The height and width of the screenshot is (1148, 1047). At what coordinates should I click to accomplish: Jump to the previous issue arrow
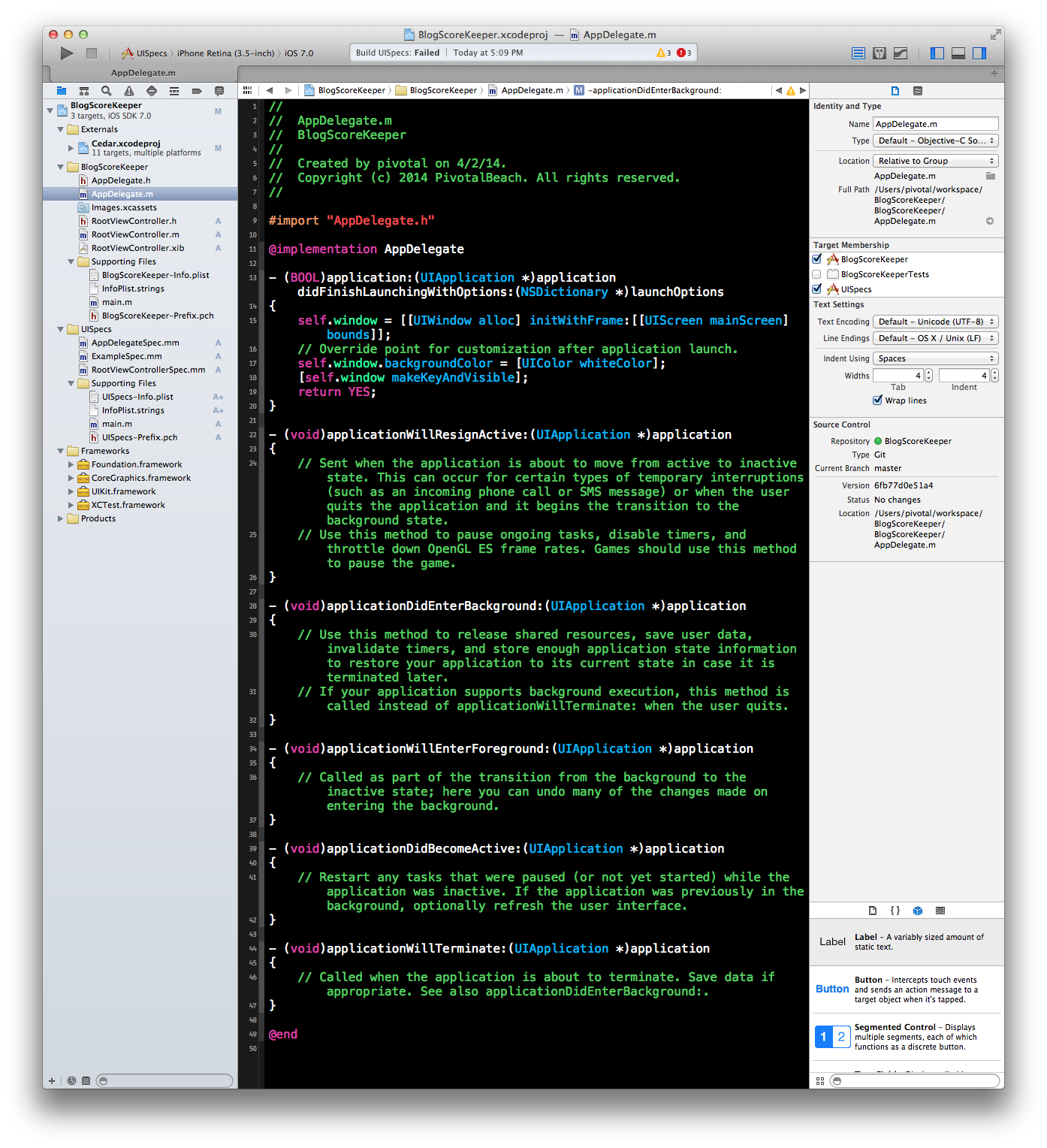[779, 90]
